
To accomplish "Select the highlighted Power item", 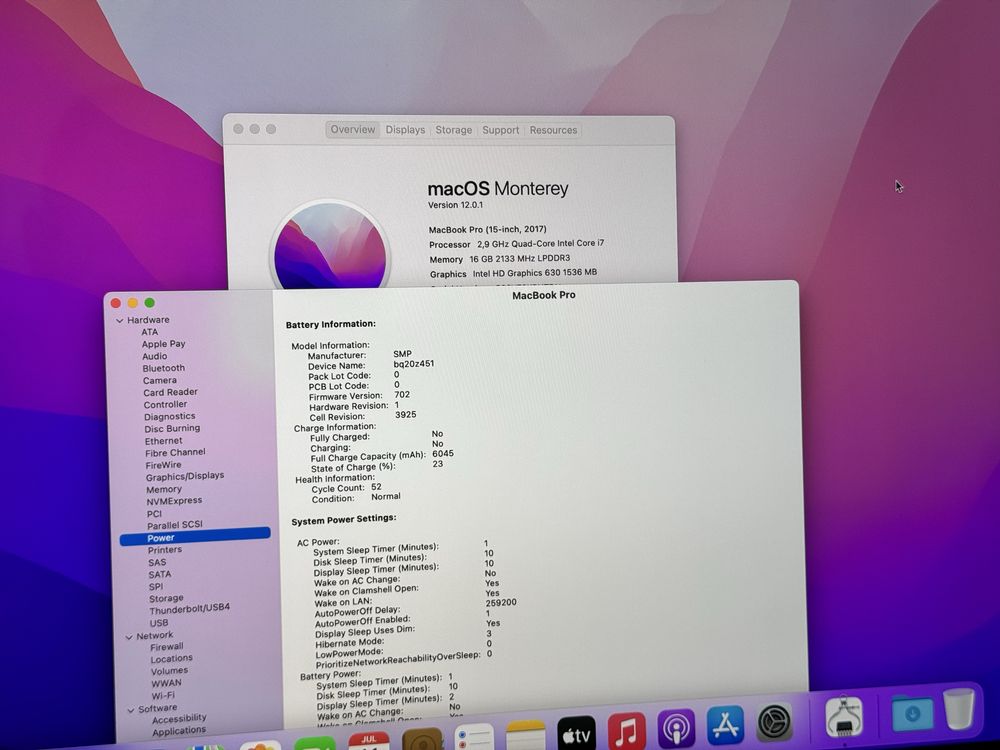I will coord(195,537).
